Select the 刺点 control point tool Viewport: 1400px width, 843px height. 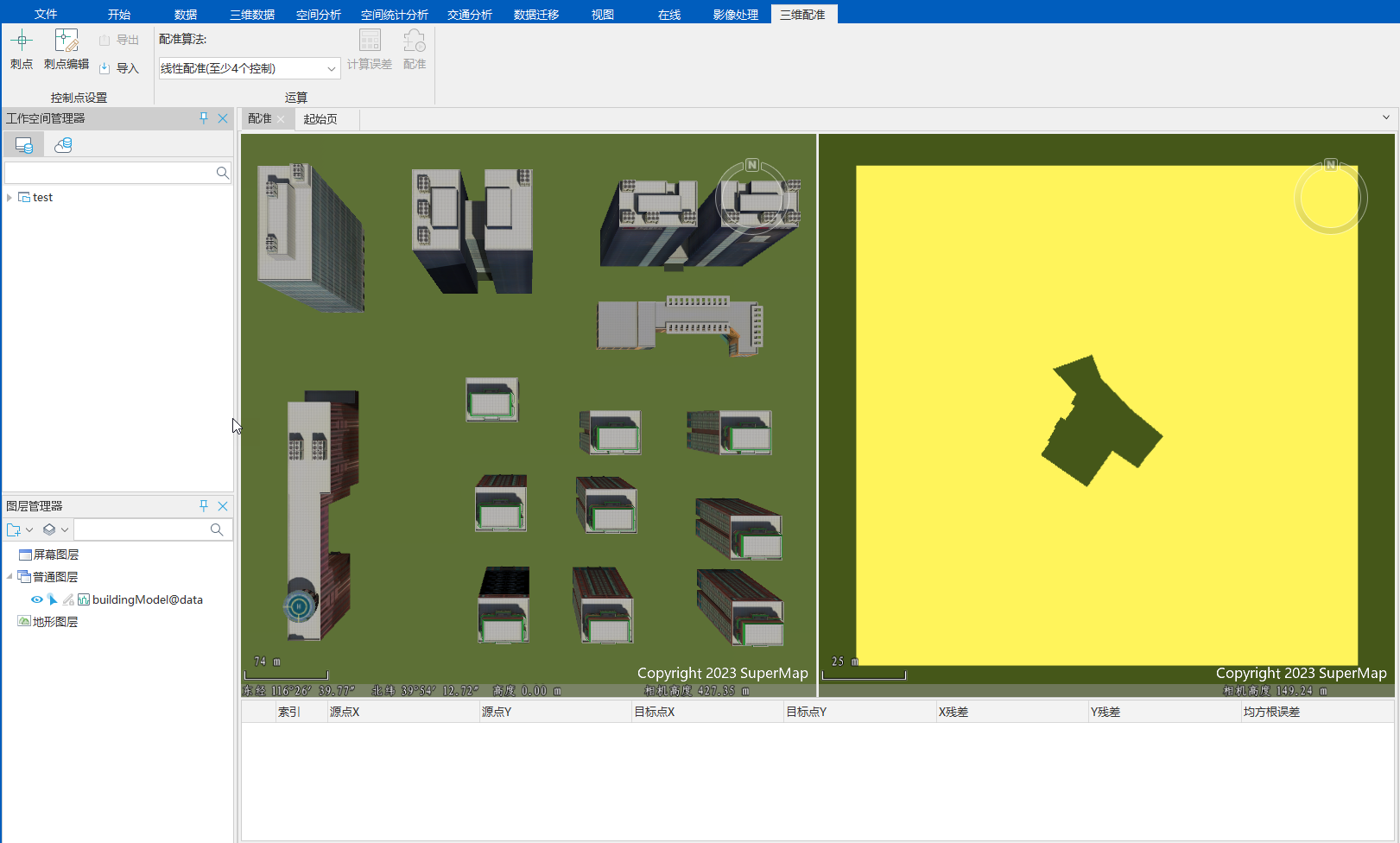22,49
